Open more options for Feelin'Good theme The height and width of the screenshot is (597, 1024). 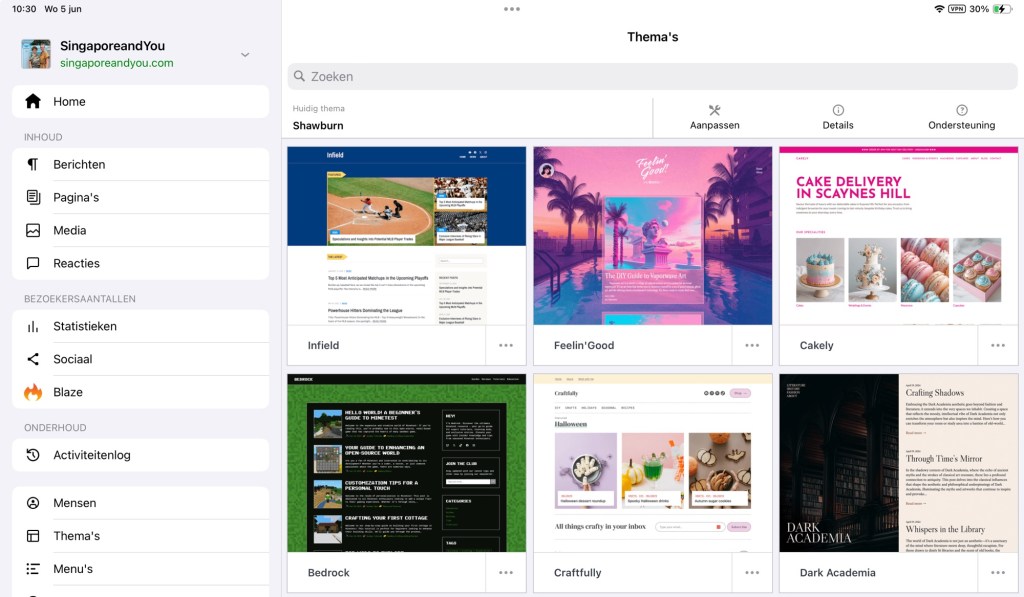pos(752,345)
